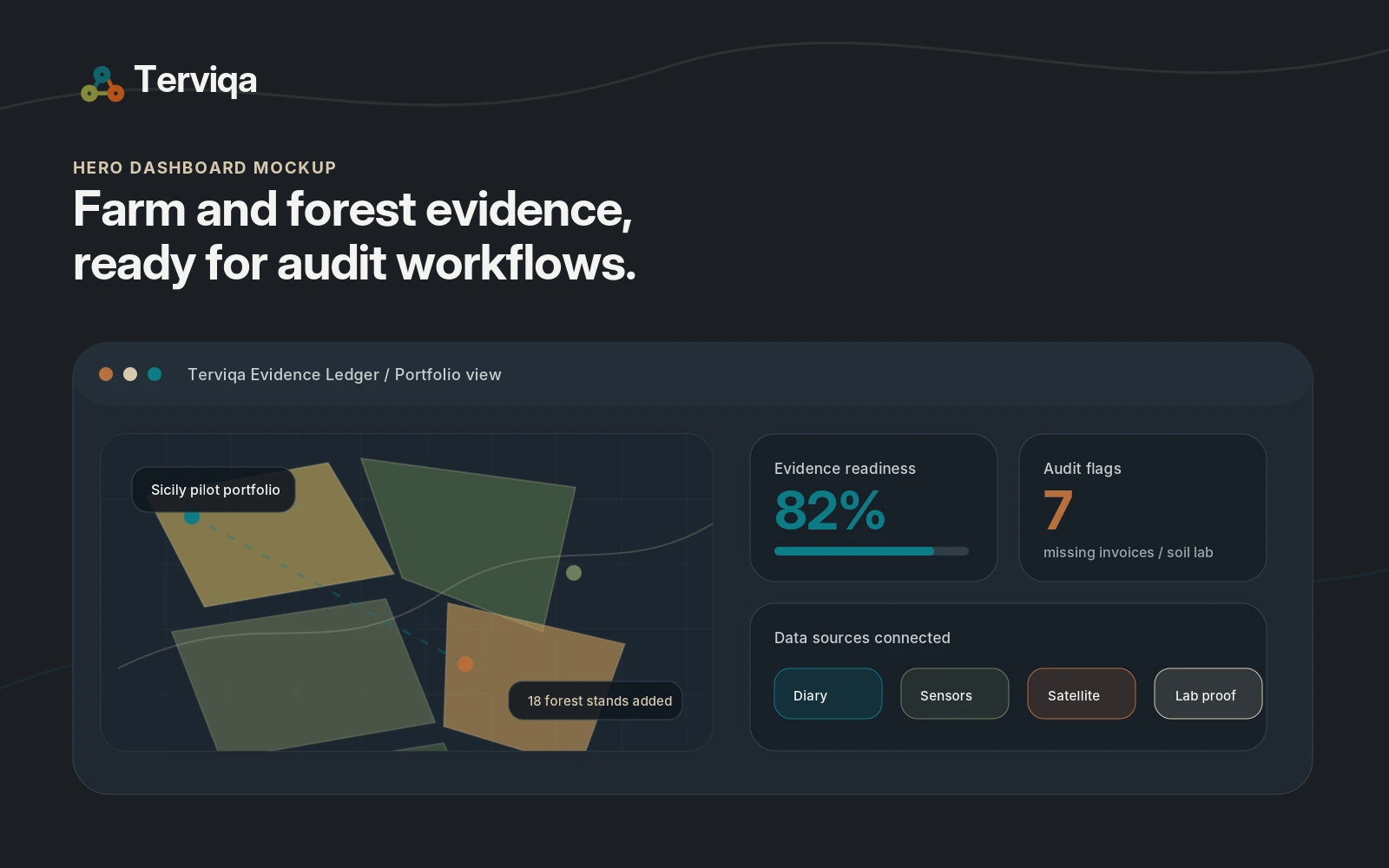Screen dimensions: 1389x868
Task: Click the Audit flags heading
Action: tap(1083, 469)
